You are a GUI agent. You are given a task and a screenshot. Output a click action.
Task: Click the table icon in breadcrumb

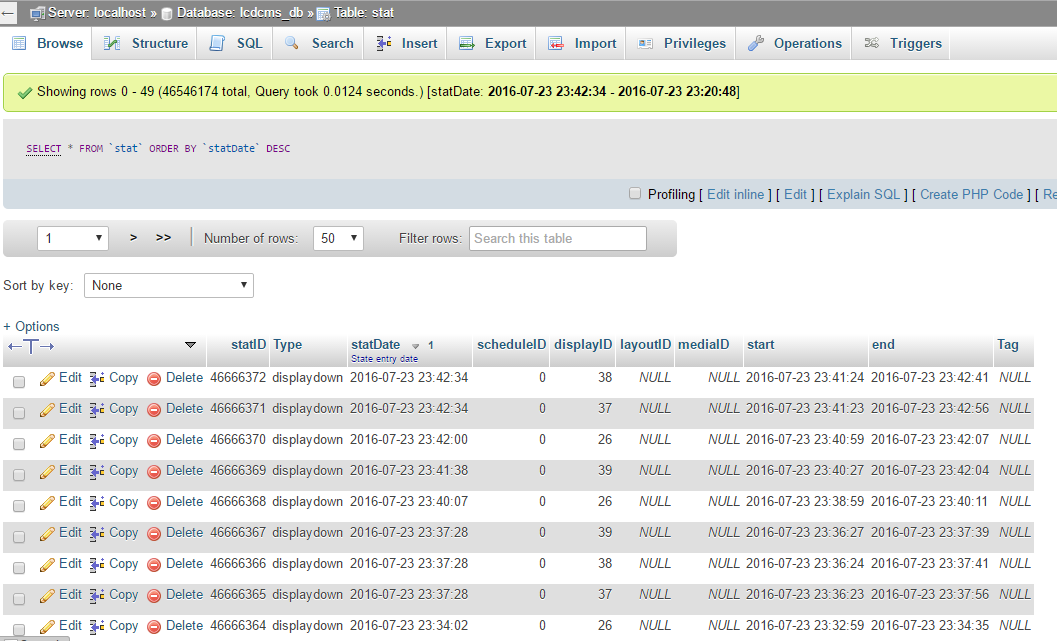tap(324, 13)
